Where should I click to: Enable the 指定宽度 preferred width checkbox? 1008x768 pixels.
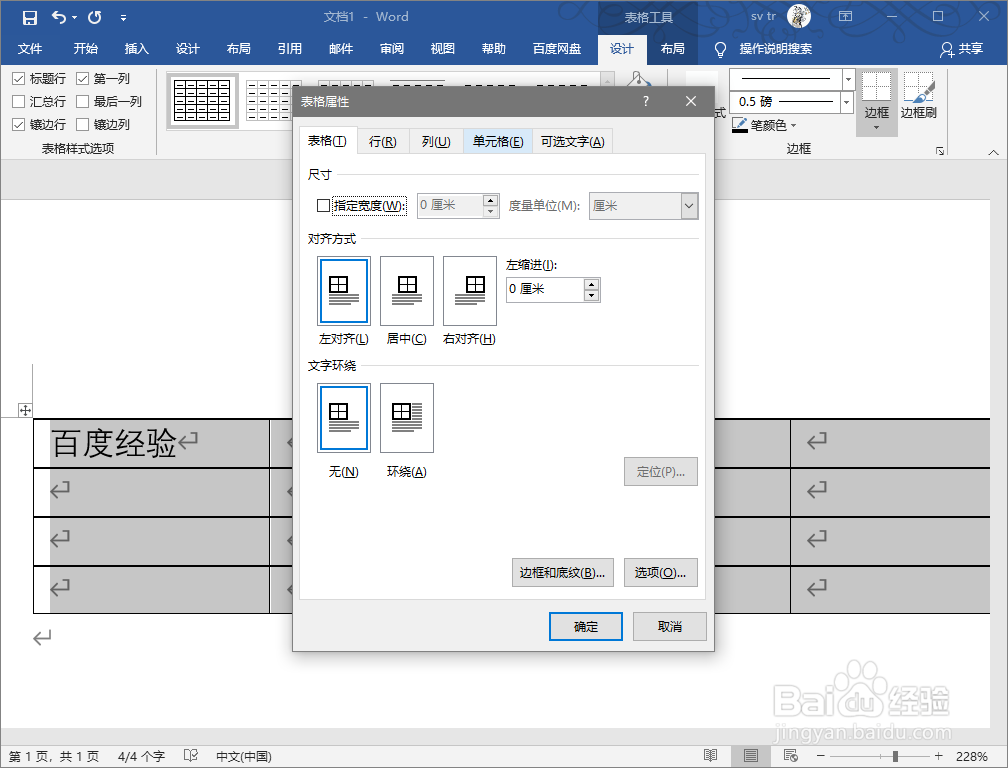324,205
